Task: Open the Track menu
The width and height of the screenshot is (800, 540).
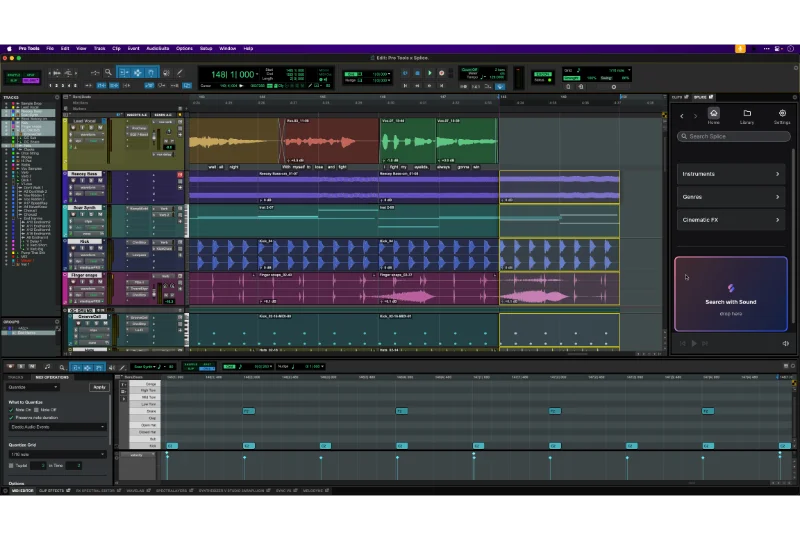Action: coord(99,48)
